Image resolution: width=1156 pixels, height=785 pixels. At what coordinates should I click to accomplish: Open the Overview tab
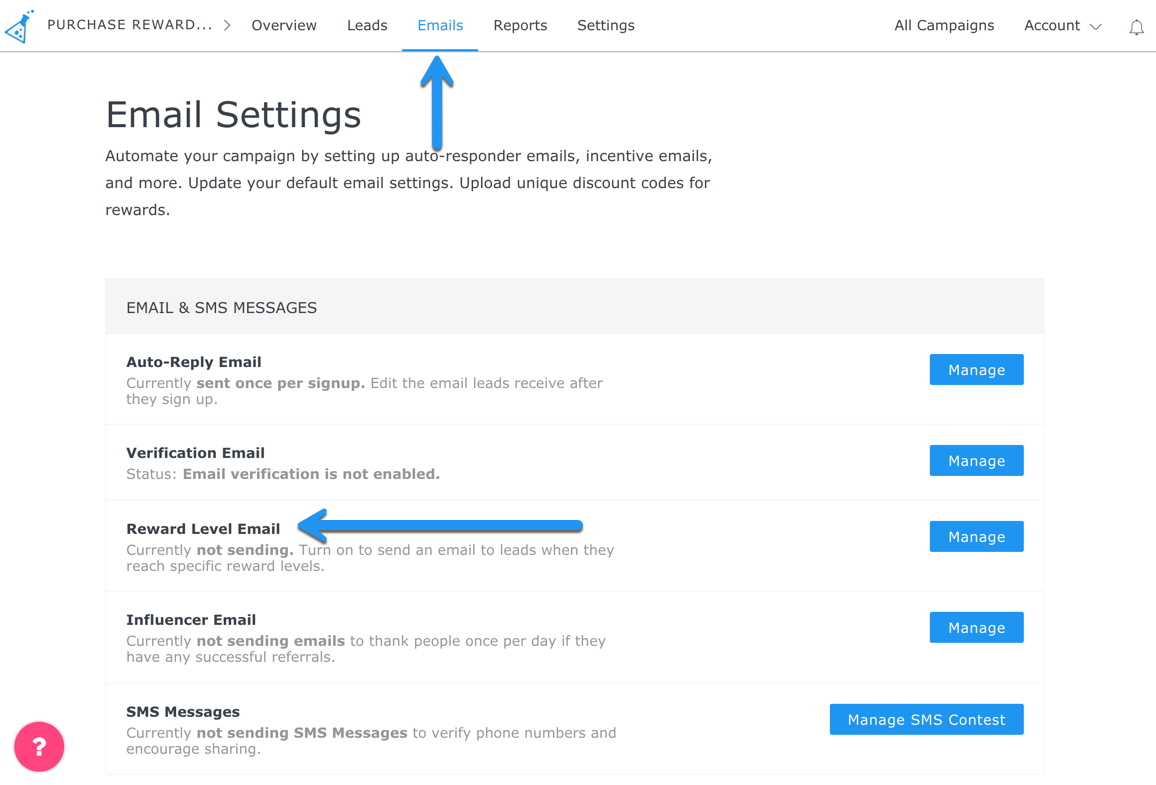[x=284, y=26]
